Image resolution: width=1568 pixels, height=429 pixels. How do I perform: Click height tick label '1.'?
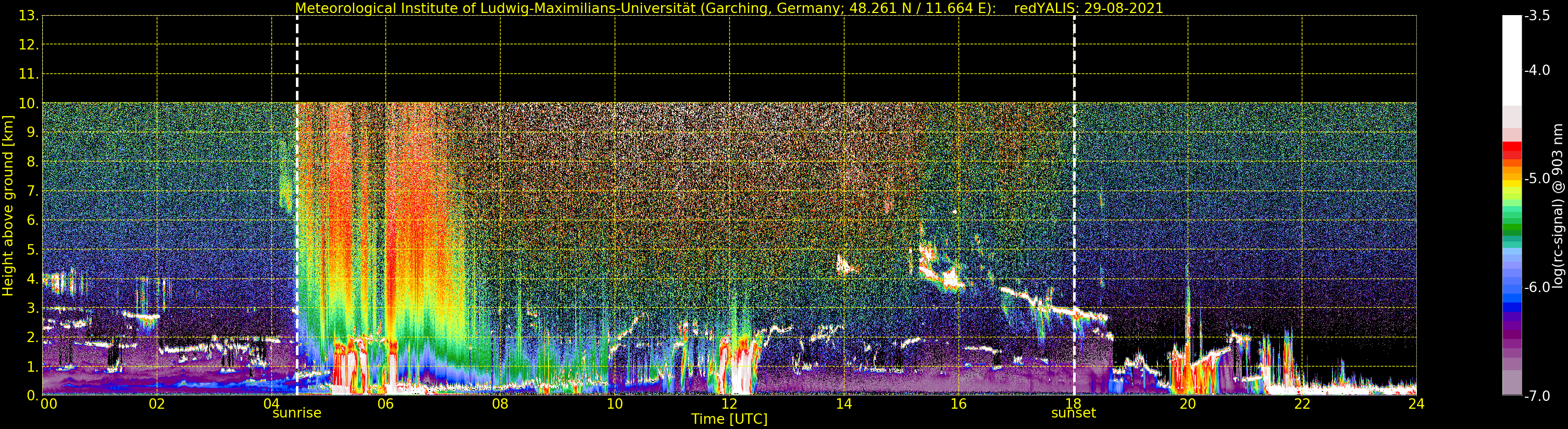tap(33, 367)
